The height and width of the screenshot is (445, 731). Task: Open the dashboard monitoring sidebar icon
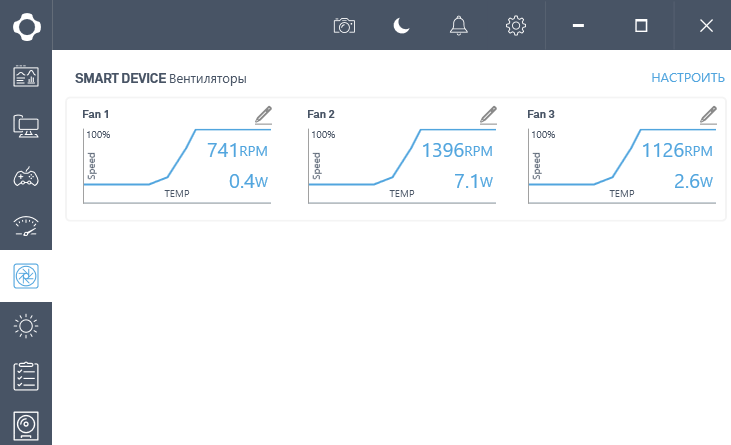click(26, 76)
